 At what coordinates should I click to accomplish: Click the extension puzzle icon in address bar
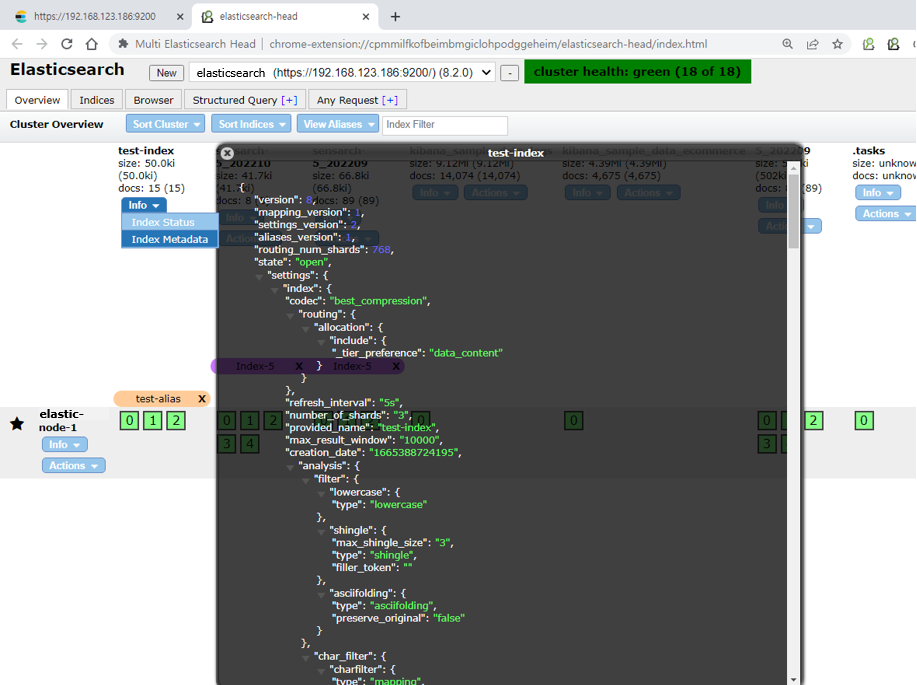point(123,44)
